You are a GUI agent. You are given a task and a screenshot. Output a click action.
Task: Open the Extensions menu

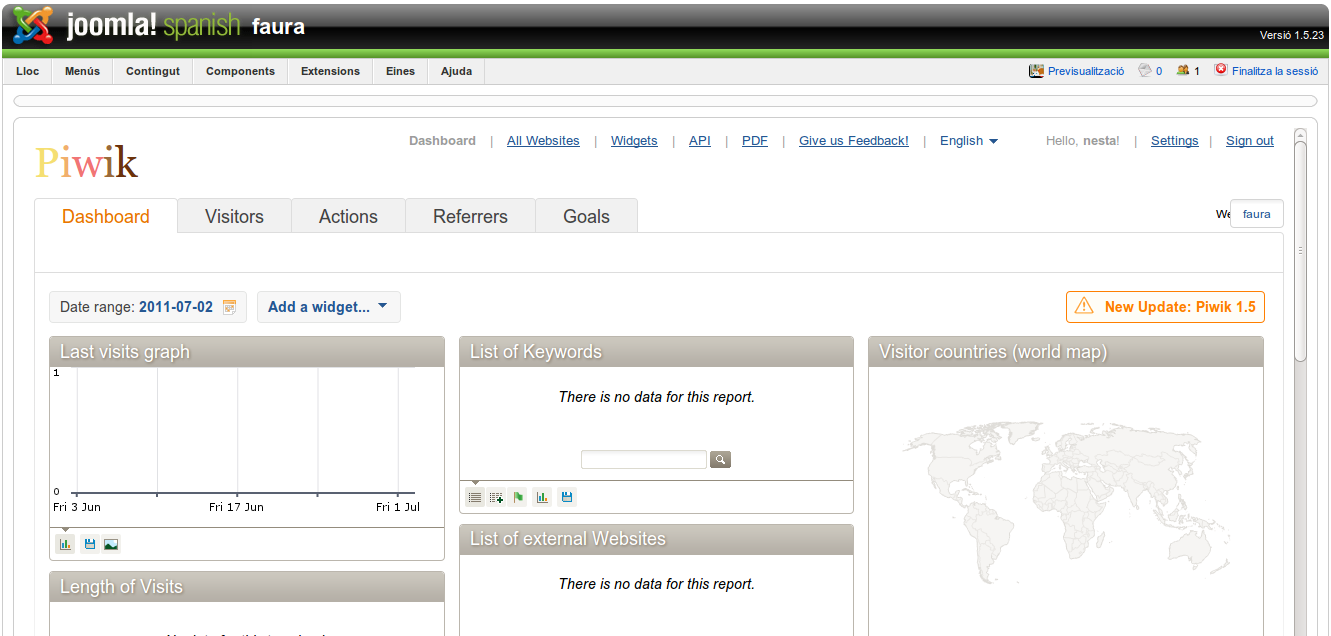[x=330, y=71]
